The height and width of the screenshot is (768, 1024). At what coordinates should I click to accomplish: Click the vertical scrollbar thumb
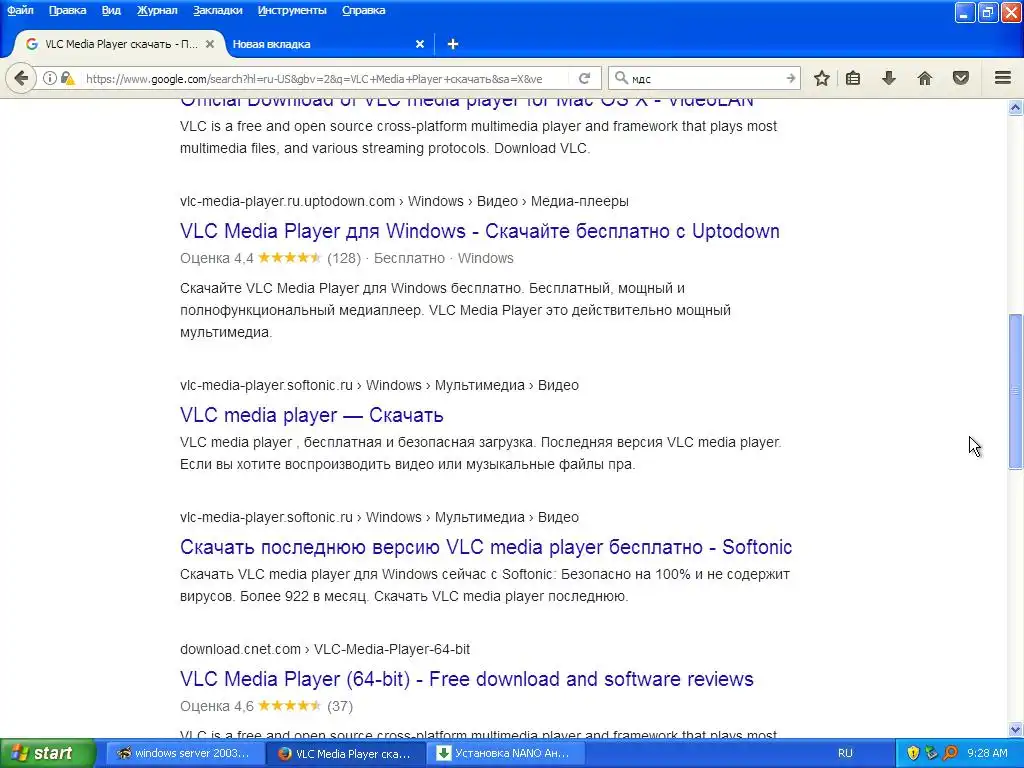1016,391
